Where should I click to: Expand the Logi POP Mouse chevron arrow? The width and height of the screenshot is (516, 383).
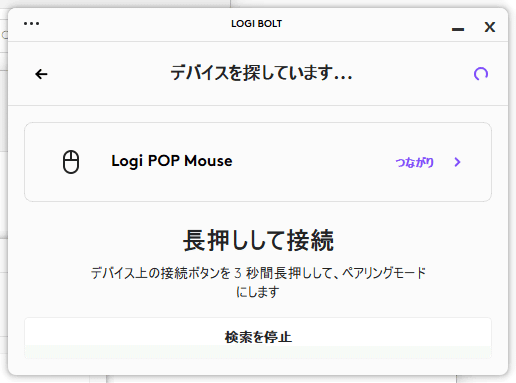[x=457, y=162]
